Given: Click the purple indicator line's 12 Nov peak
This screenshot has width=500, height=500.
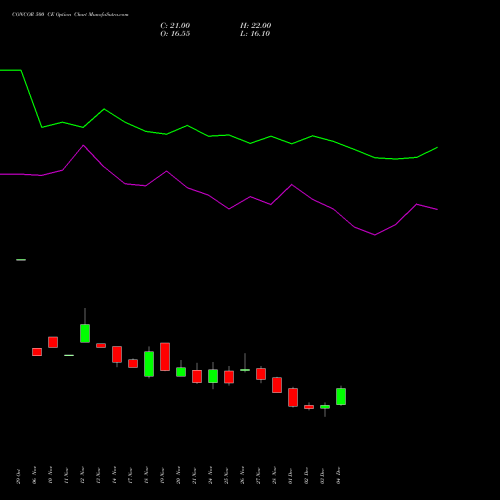Looking at the screenshot, I should (83, 145).
